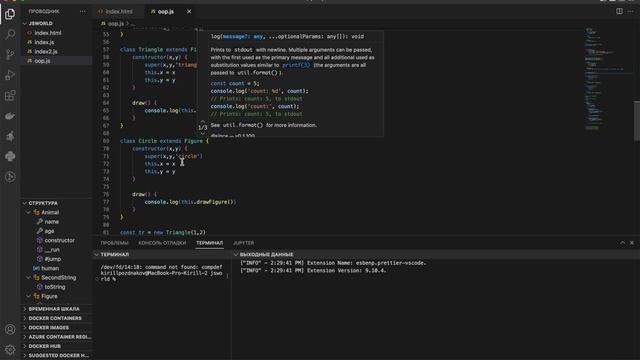This screenshot has height=360, width=640.
Task: Open the Source Control view
Action: tap(10, 54)
